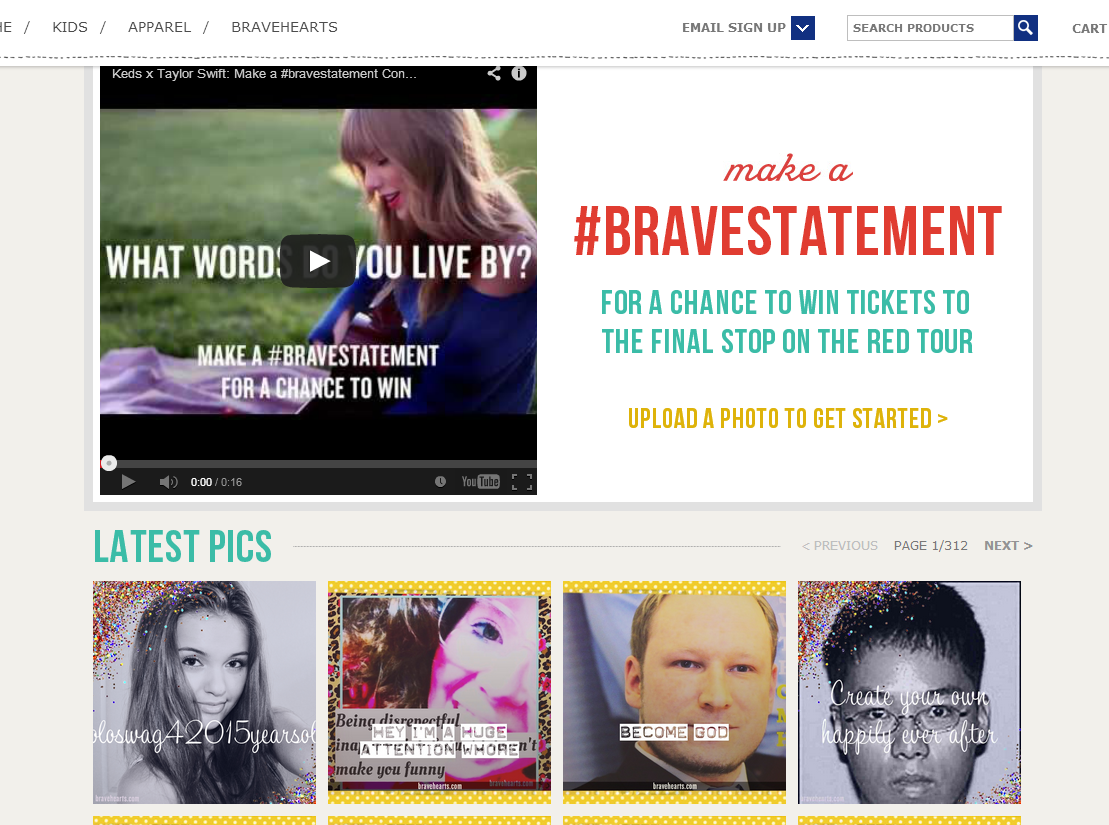
Task: Click Upload a Photo to Get Started link
Action: [x=788, y=419]
